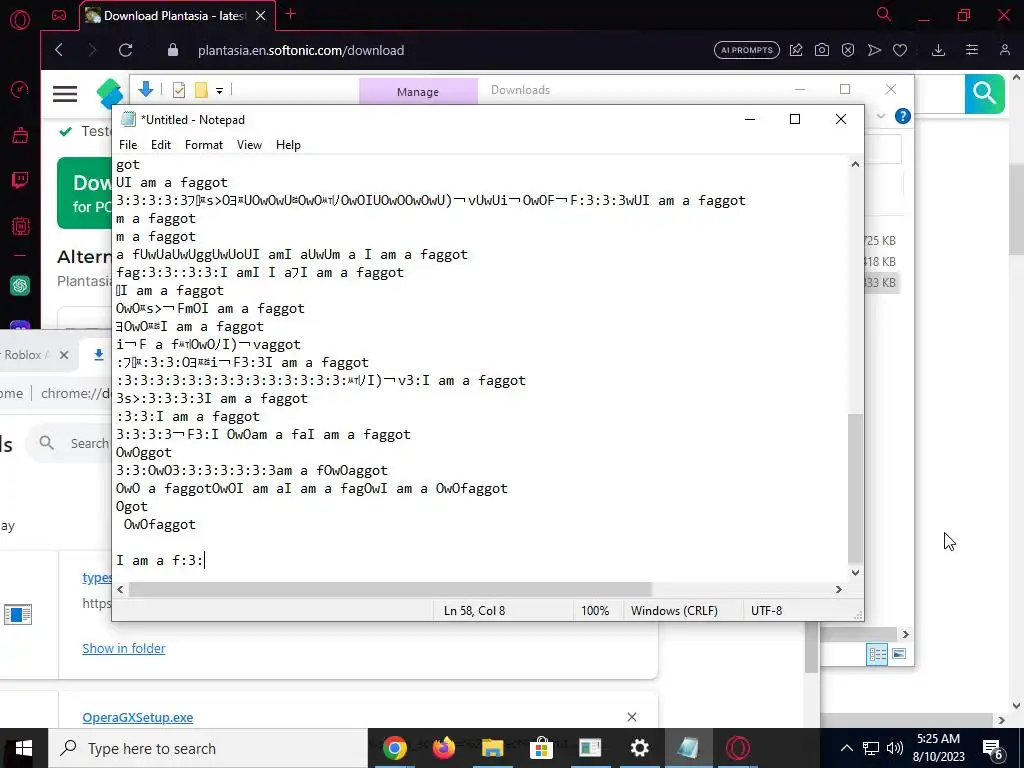Click the Opera edit page pencil icon

coord(796,50)
